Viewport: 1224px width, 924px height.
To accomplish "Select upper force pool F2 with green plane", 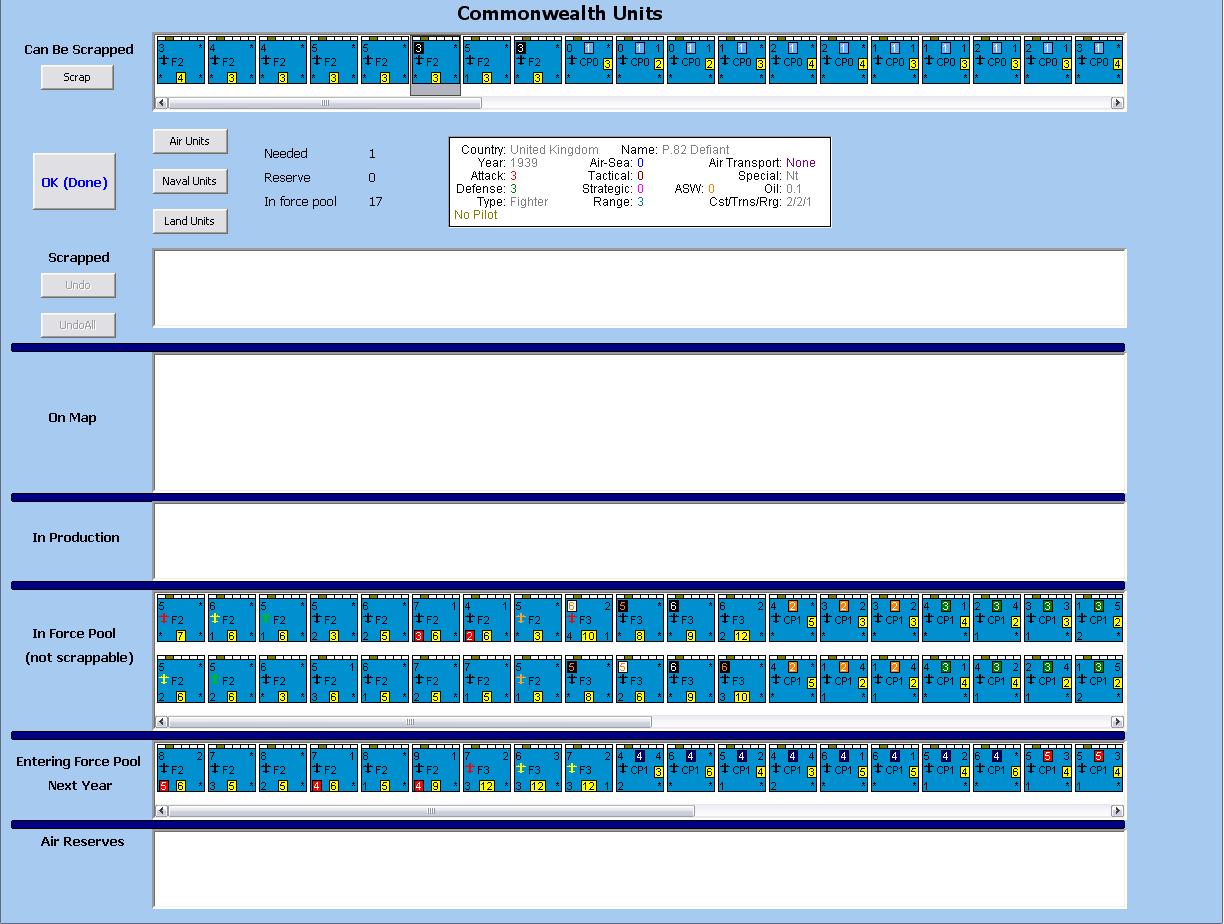I will [283, 619].
